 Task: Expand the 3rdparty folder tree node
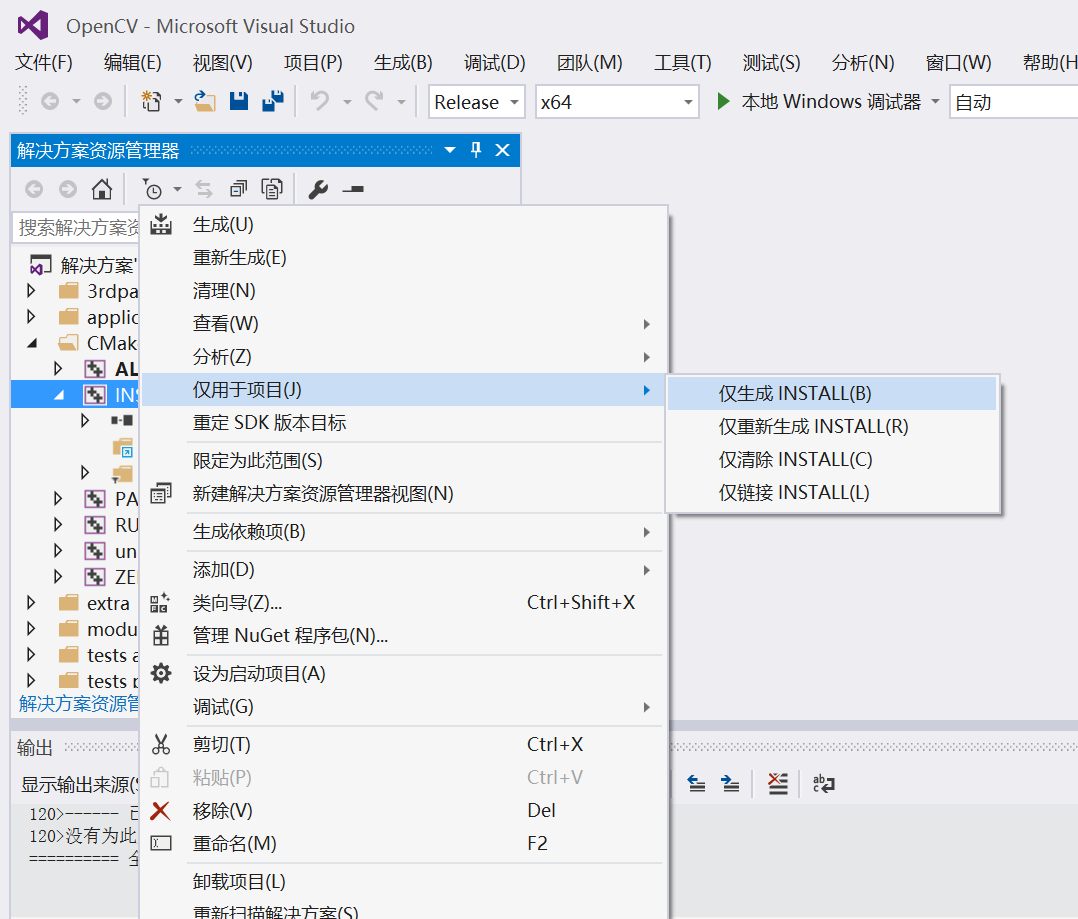(x=31, y=291)
